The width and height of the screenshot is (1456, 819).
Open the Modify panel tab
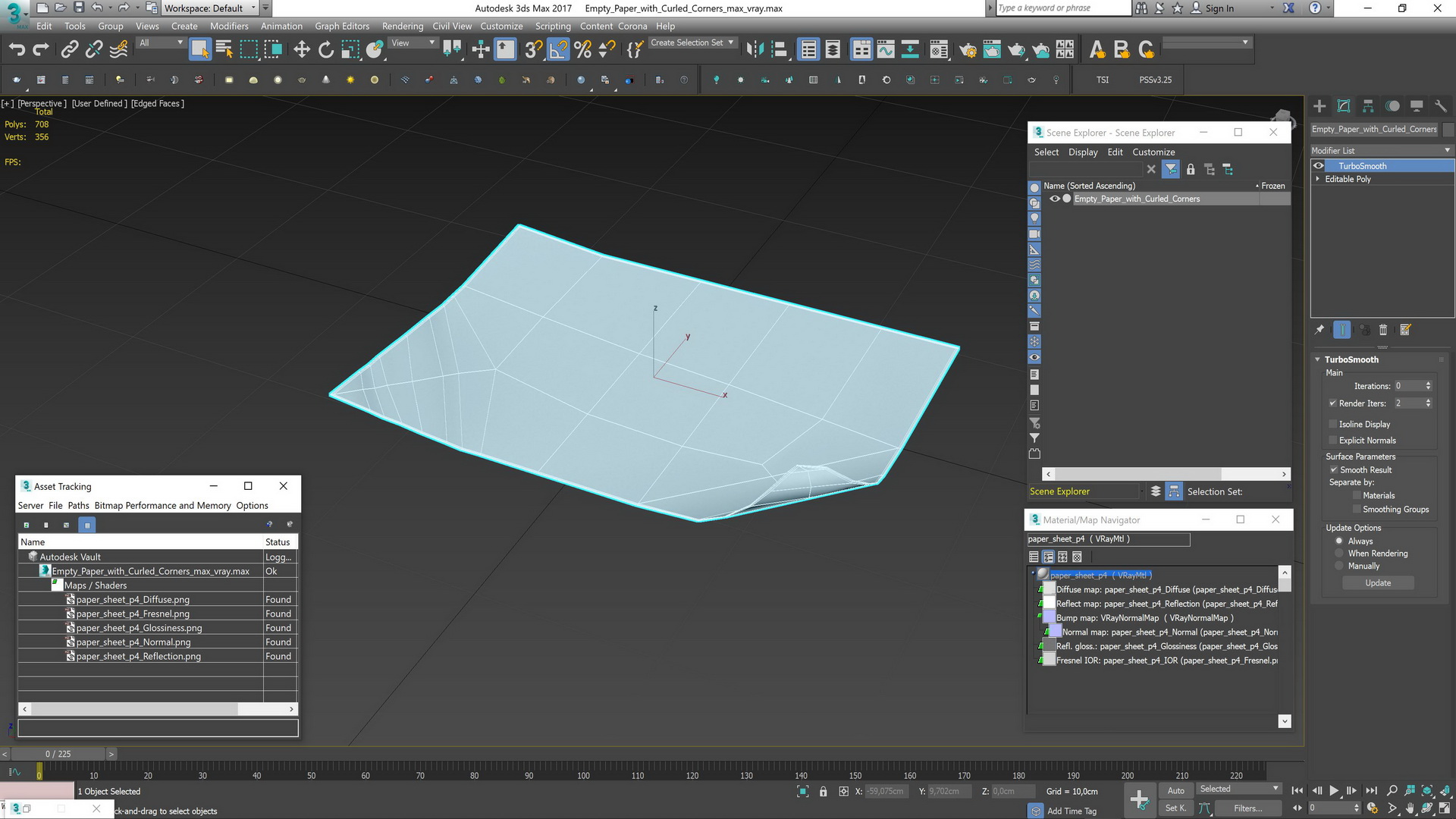click(1344, 106)
